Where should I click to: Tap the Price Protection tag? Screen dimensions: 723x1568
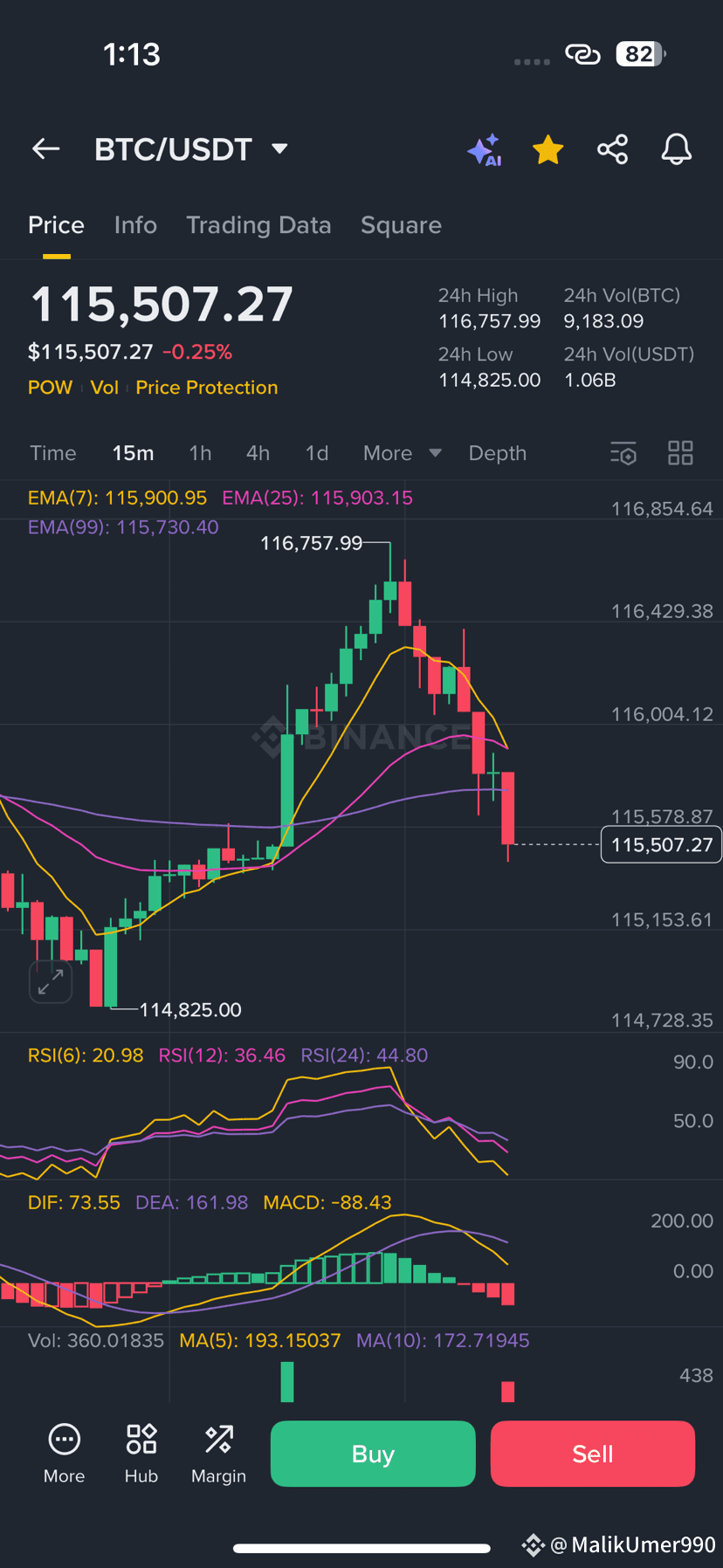pos(207,388)
